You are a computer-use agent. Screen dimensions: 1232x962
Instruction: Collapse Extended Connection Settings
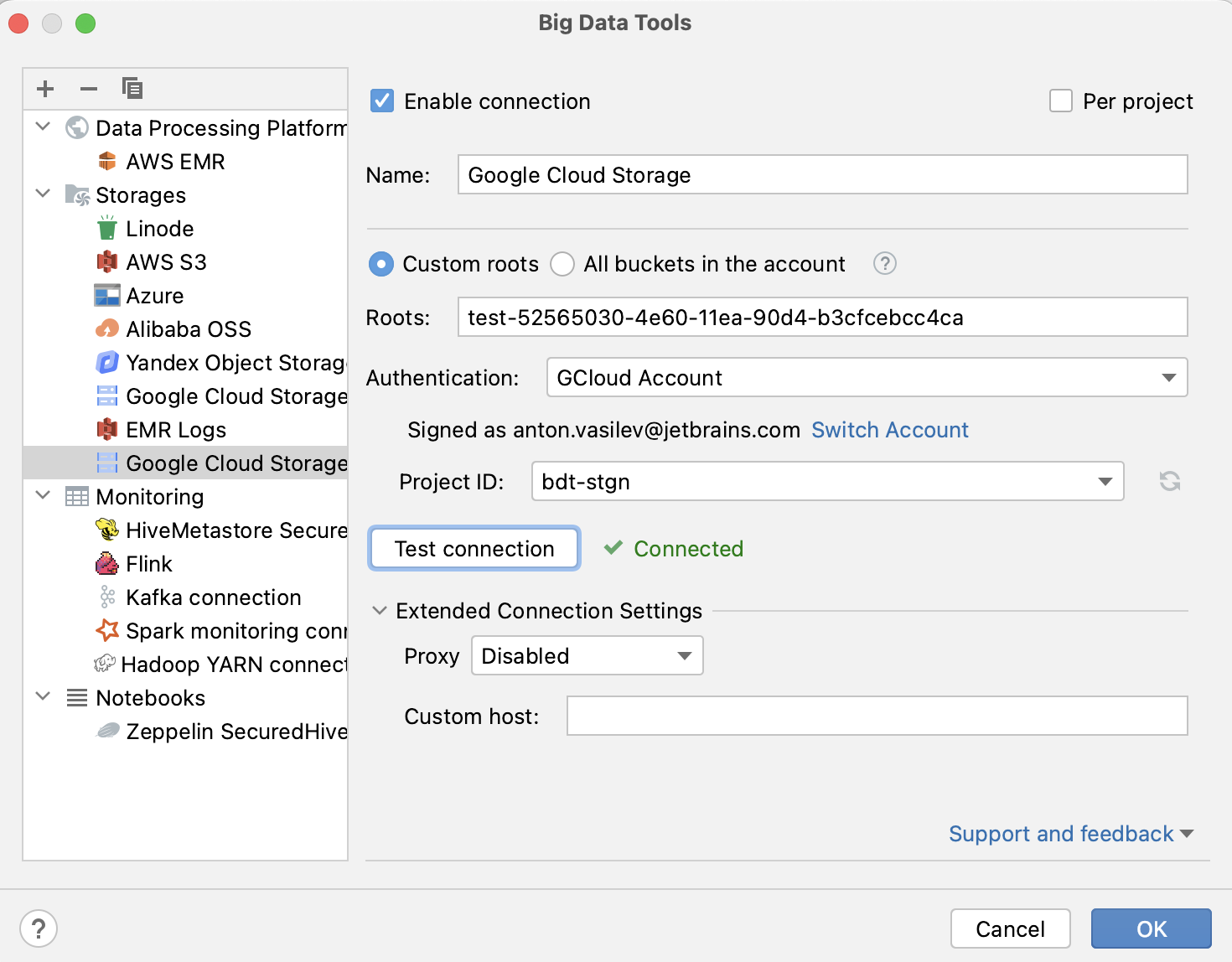pyautogui.click(x=380, y=611)
